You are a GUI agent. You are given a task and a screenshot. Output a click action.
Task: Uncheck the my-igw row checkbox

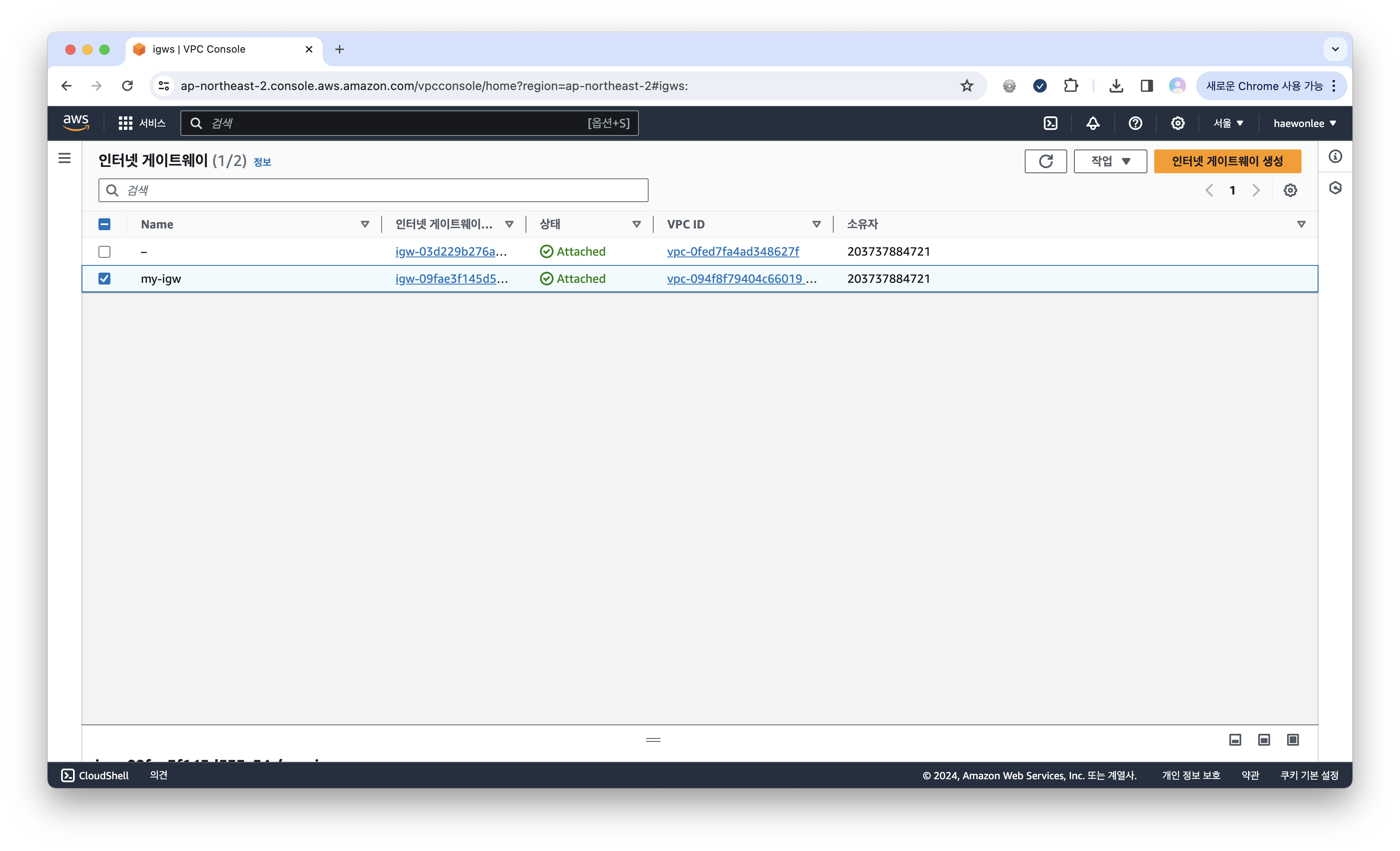point(104,279)
